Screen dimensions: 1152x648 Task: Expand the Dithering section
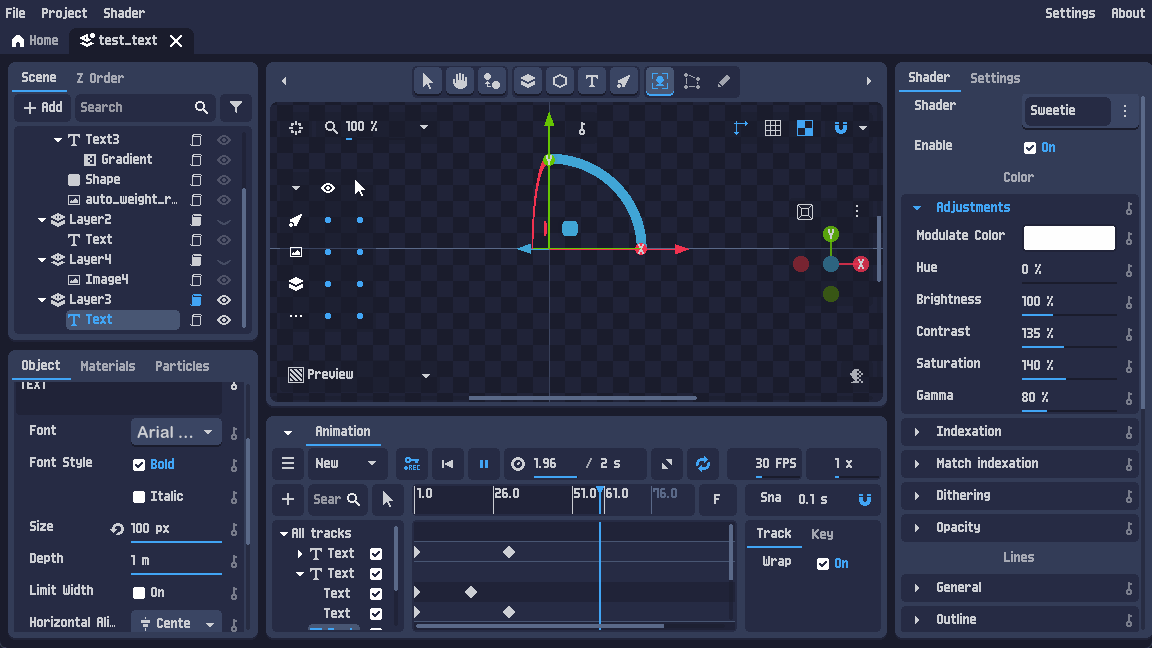(917, 496)
